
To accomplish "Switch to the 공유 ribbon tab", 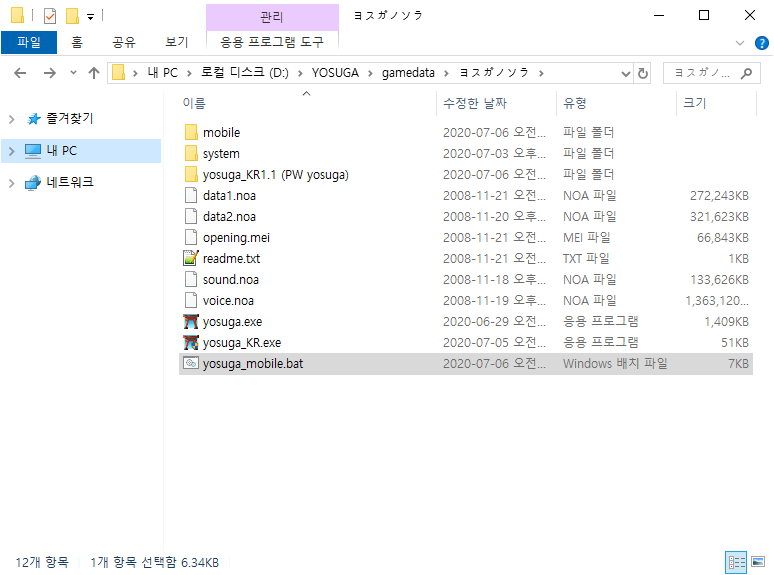I will pos(123,42).
